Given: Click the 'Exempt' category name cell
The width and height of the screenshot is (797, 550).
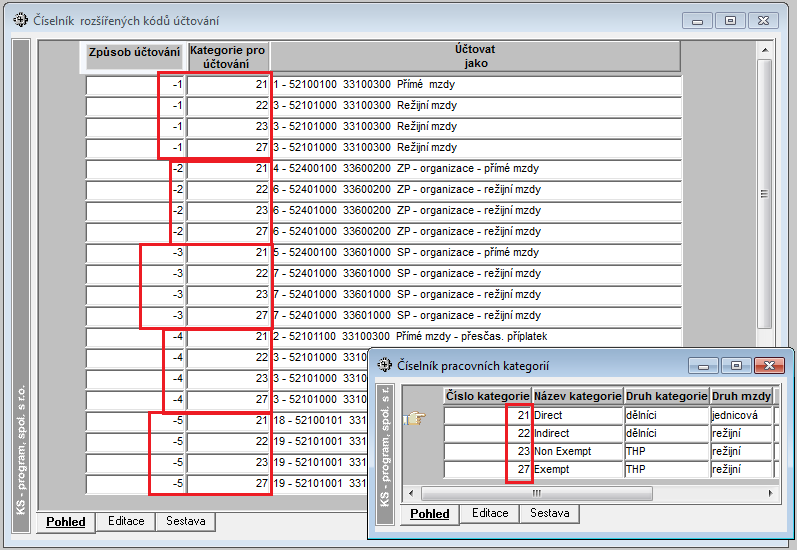Looking at the screenshot, I should (x=578, y=470).
